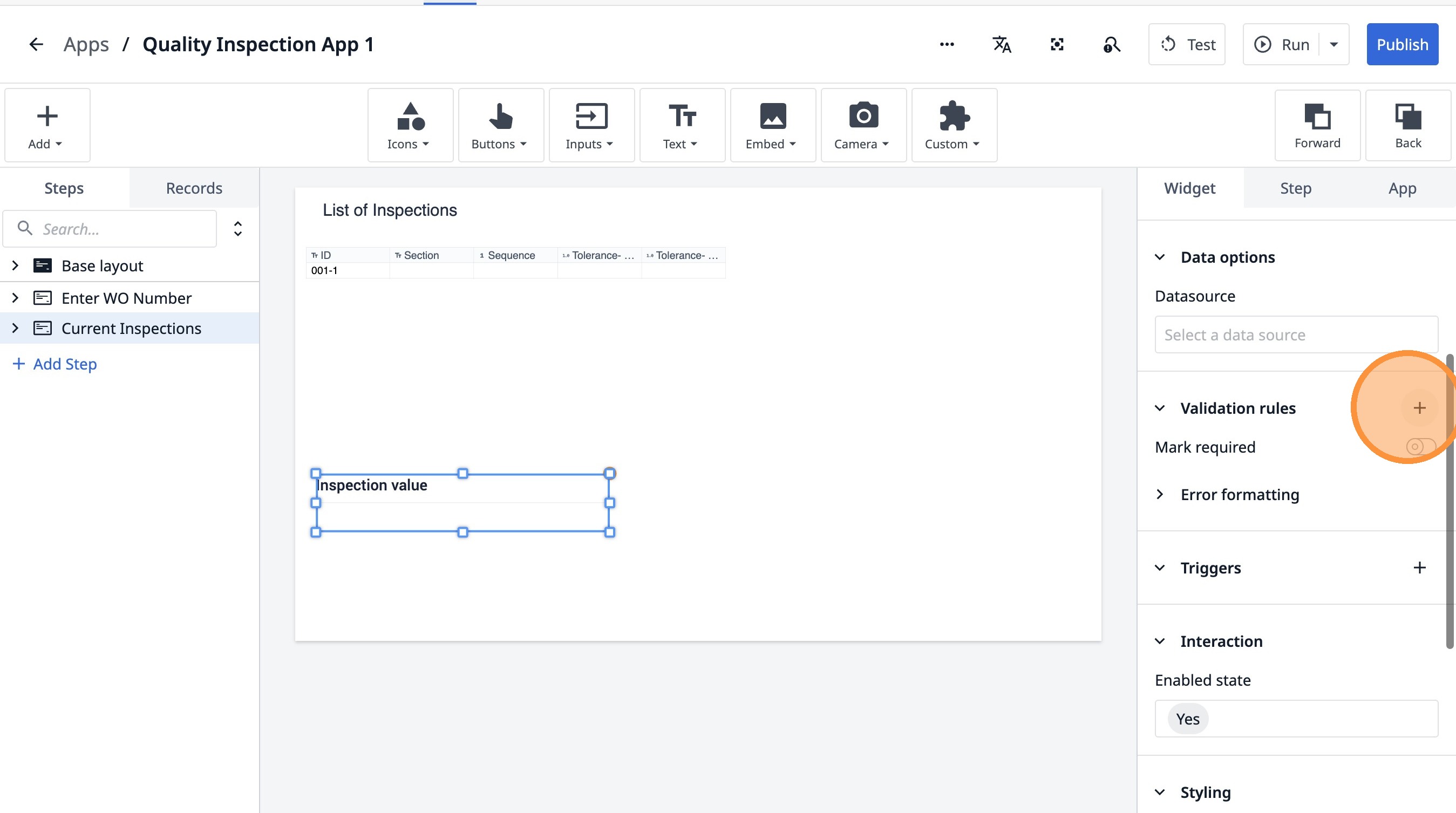This screenshot has height=813, width=1456.
Task: Bring widget Forward in layer order
Action: [1316, 125]
